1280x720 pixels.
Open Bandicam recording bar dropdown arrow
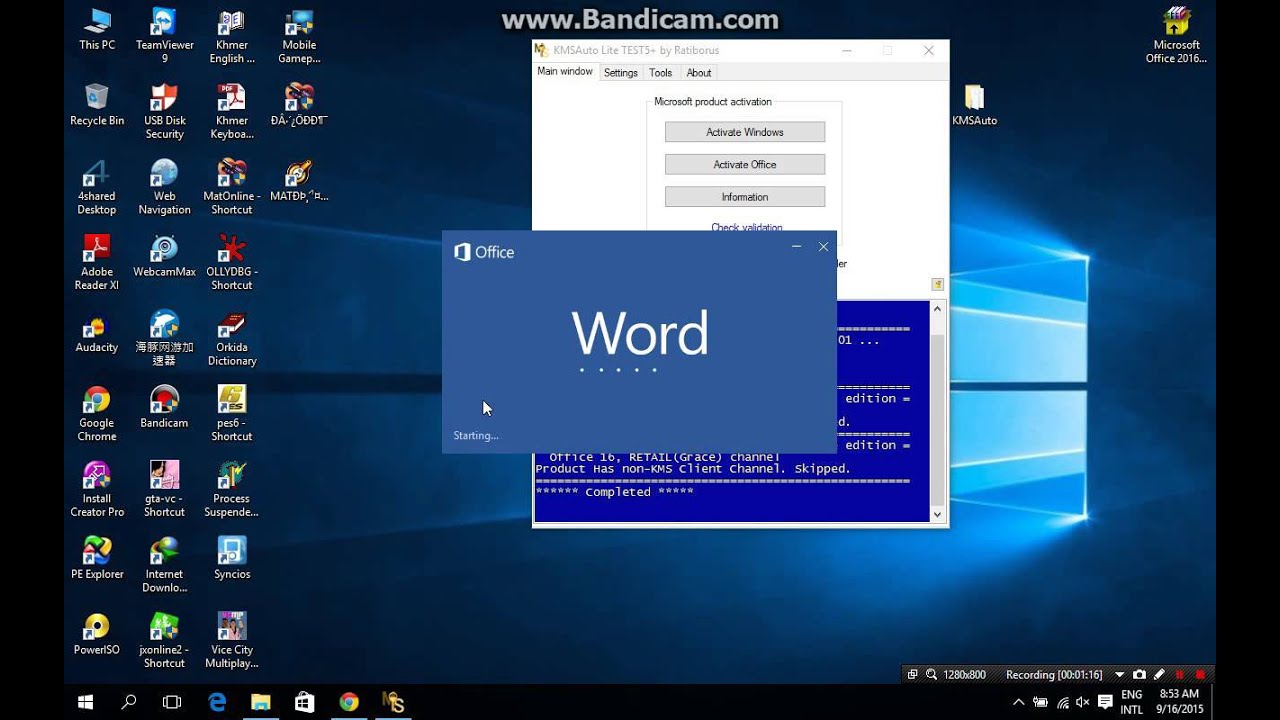coord(1119,675)
